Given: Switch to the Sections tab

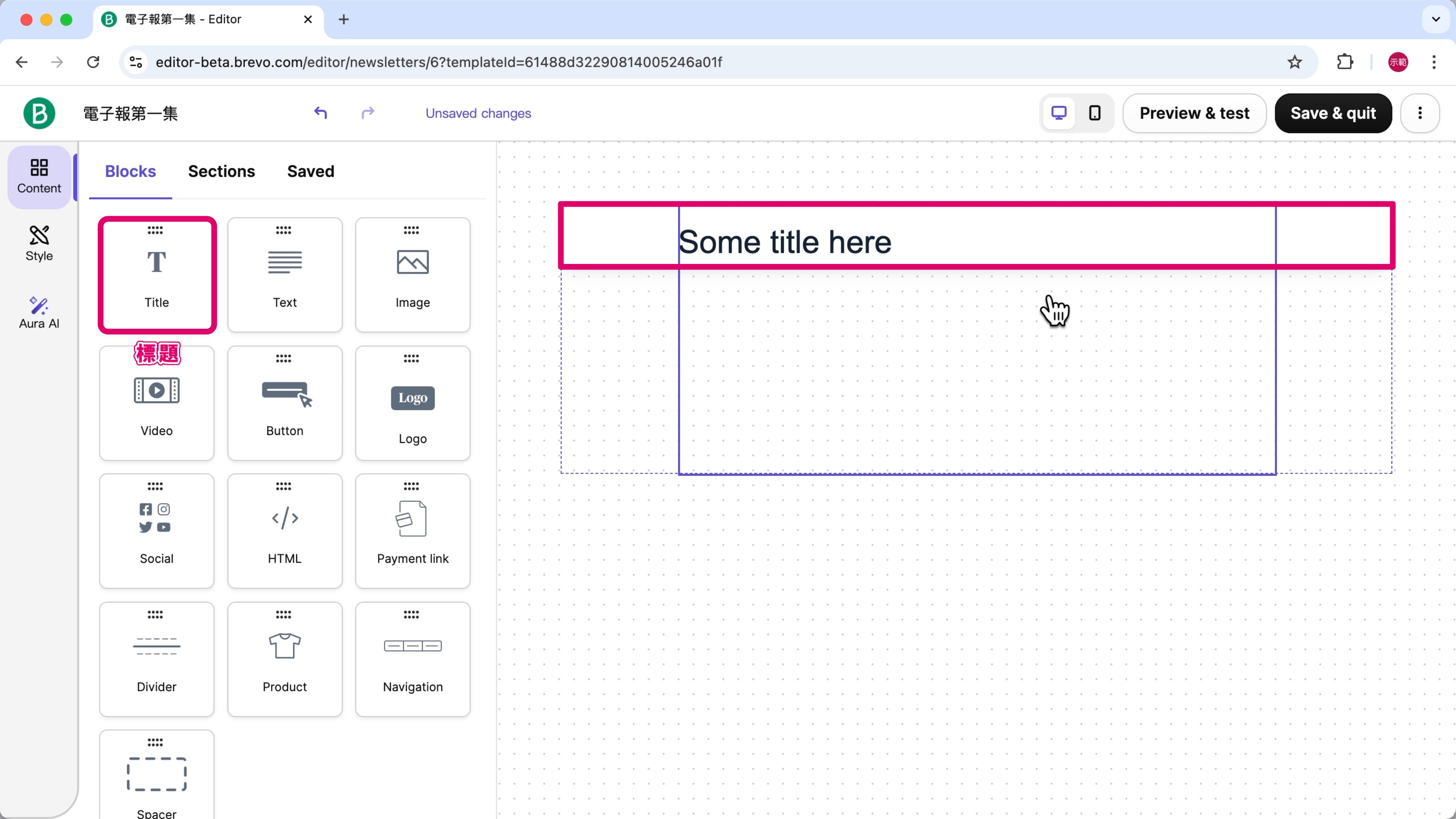Looking at the screenshot, I should pos(221,171).
